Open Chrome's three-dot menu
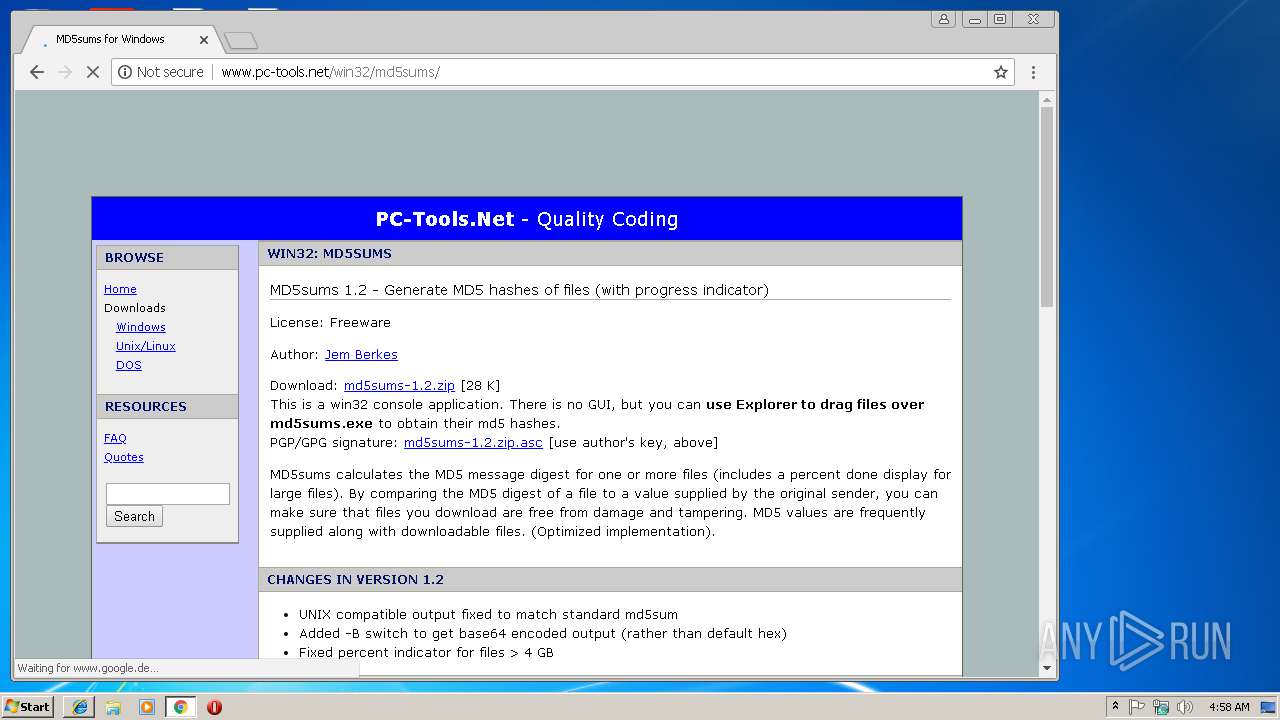 1033,72
